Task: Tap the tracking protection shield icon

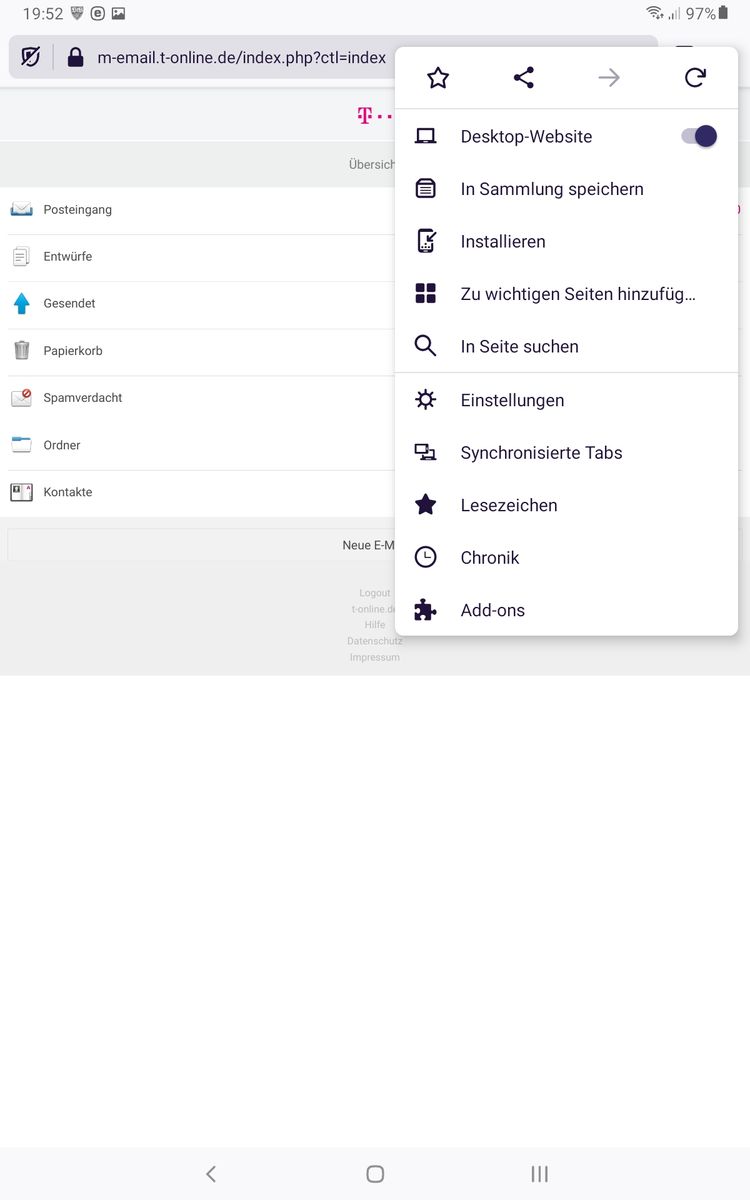Action: click(x=31, y=57)
